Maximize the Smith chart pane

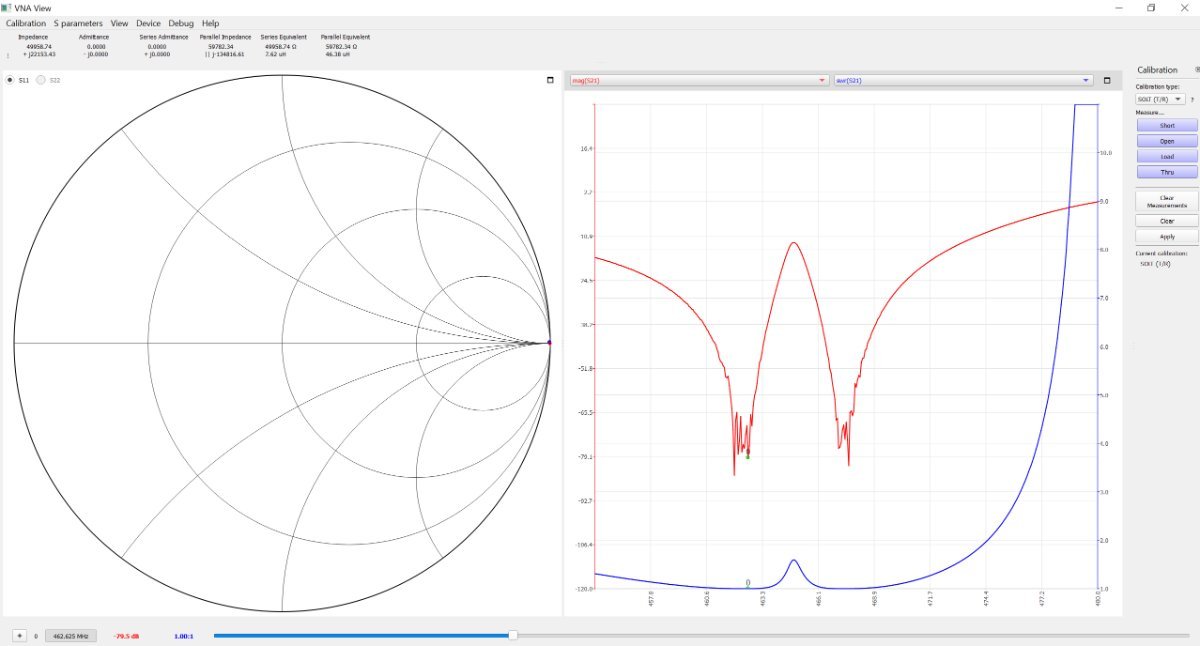[550, 80]
